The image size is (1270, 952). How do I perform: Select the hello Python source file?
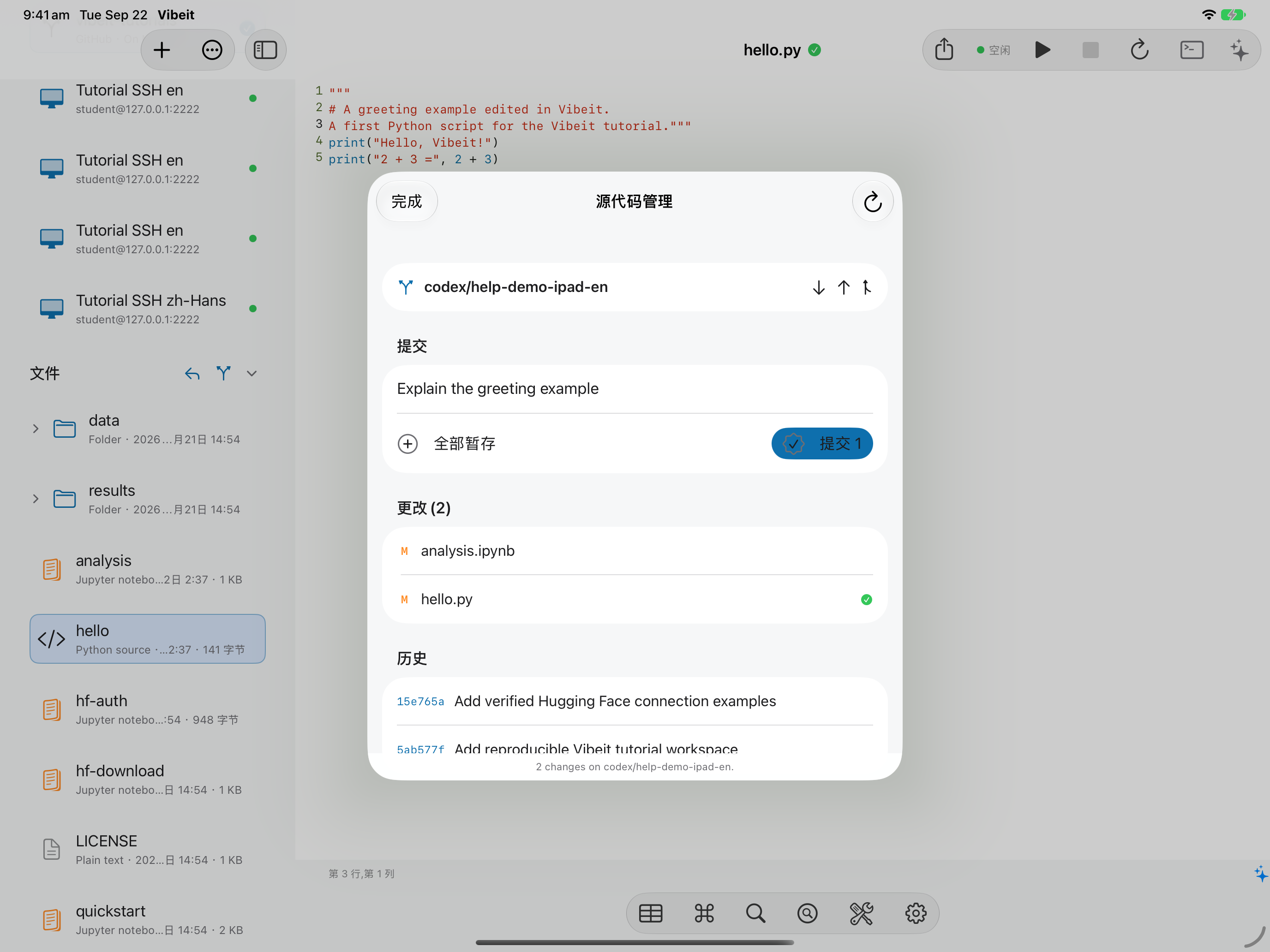pyautogui.click(x=148, y=639)
